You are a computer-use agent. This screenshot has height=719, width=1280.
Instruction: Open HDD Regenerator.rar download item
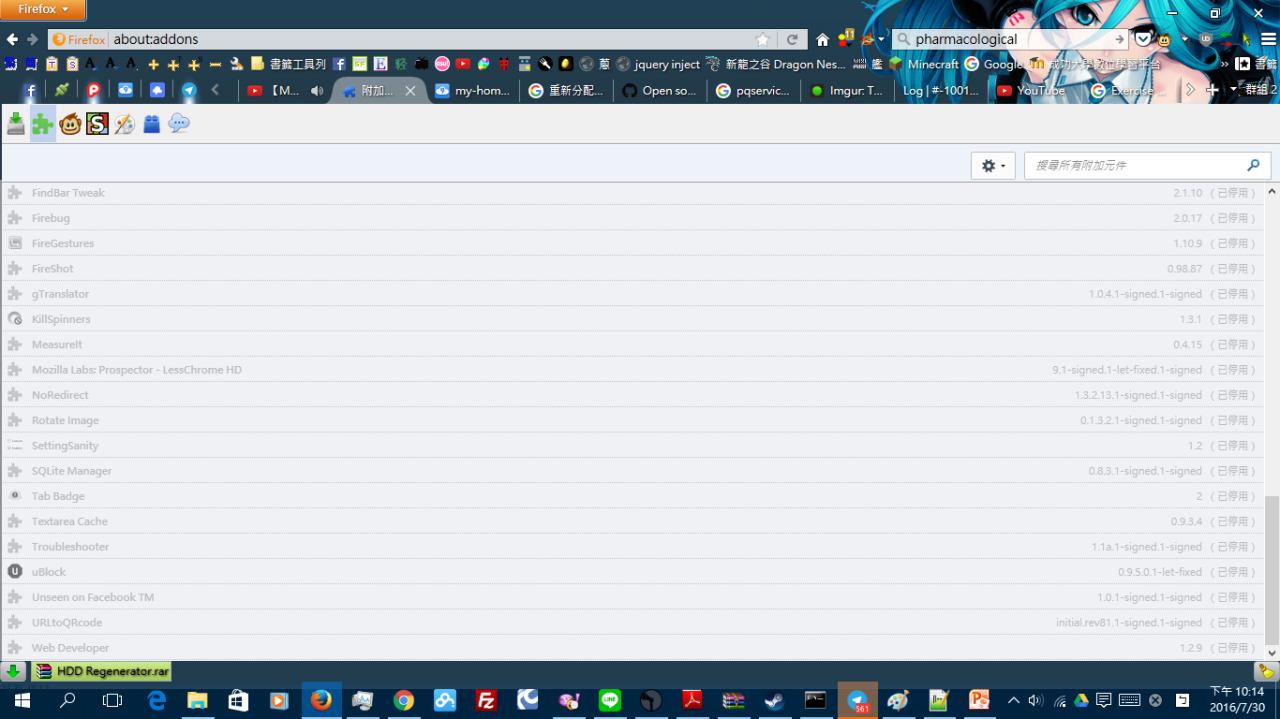coord(101,671)
